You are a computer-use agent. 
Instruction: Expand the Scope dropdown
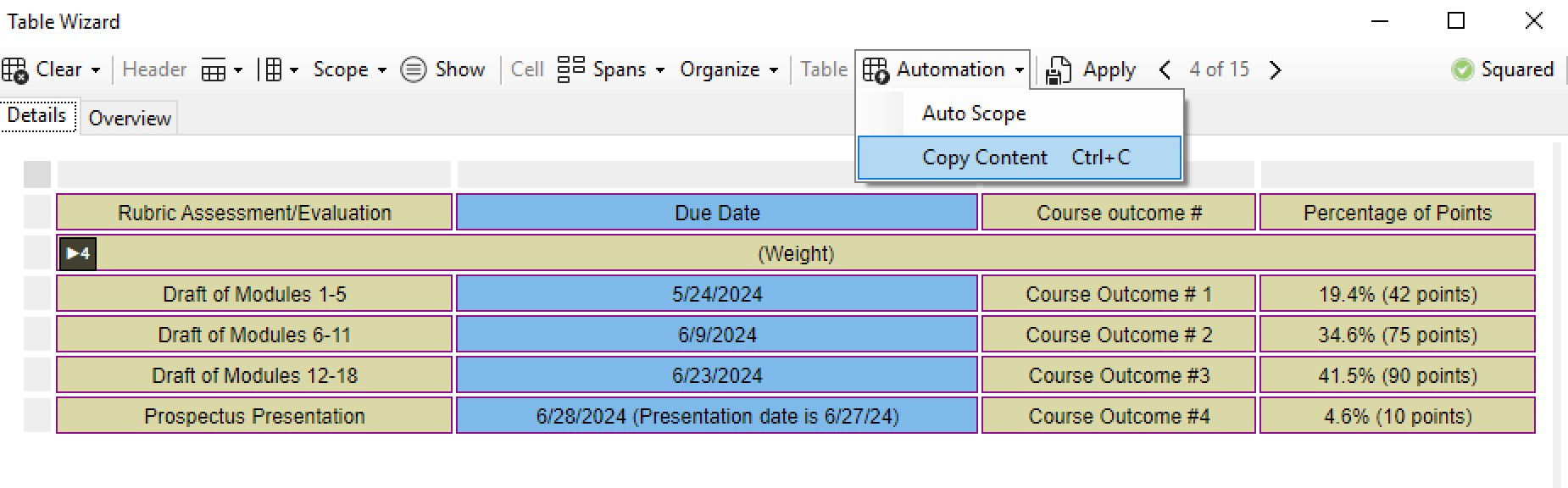click(x=349, y=70)
